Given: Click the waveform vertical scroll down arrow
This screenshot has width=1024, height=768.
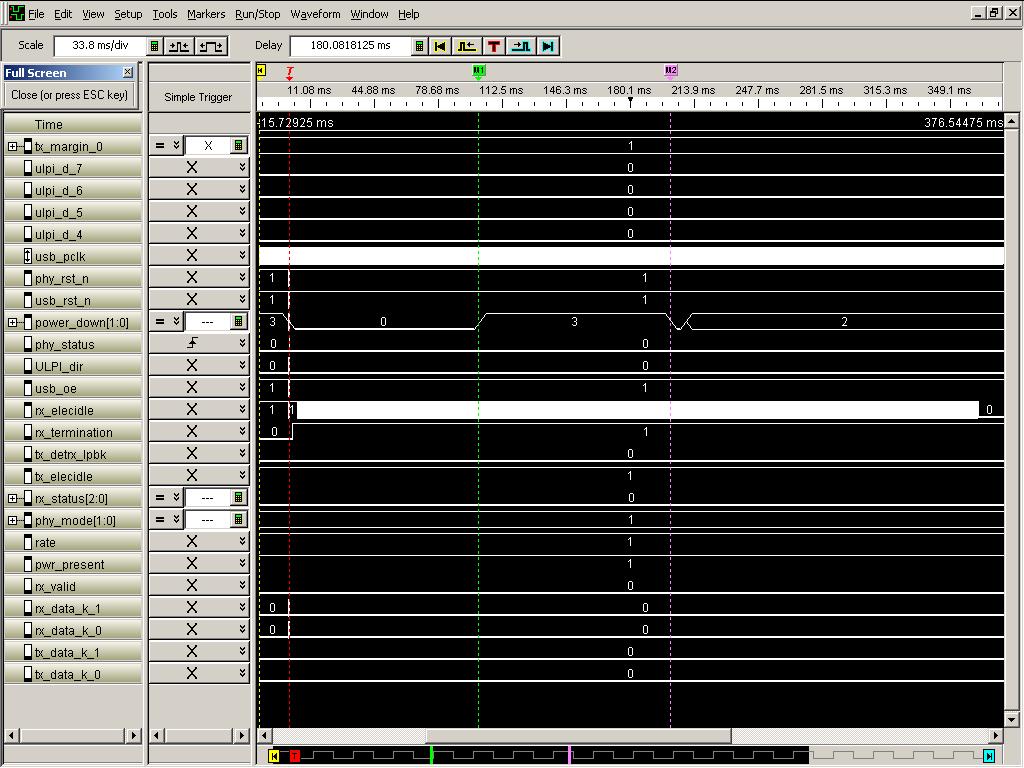Looking at the screenshot, I should click(x=1012, y=720).
